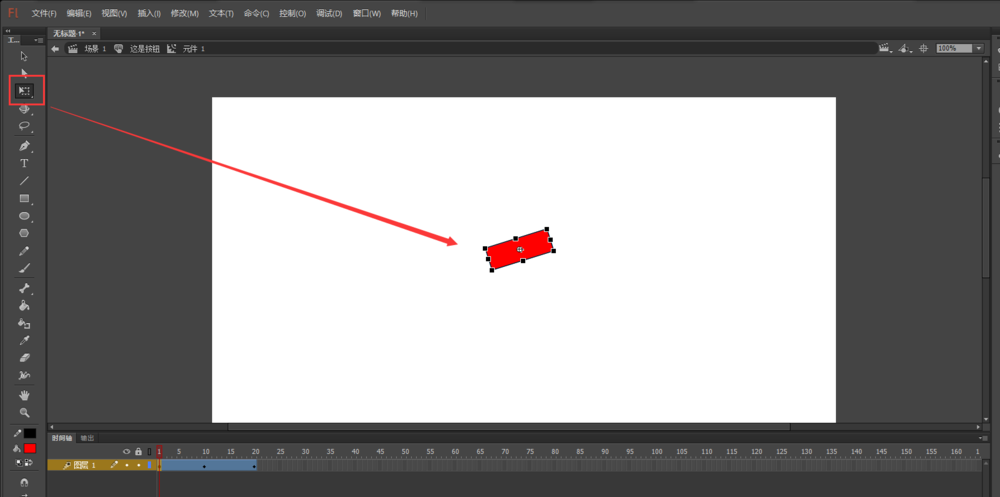Select the Subselection tool
Image resolution: width=1000 pixels, height=497 pixels.
(24, 73)
